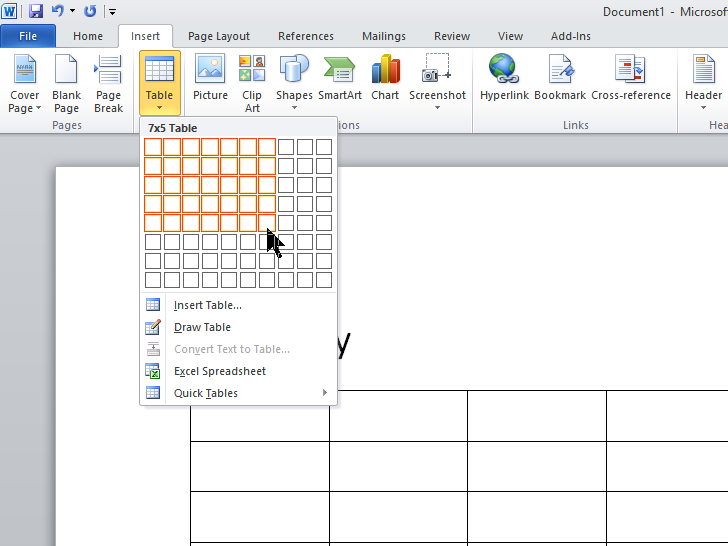728x546 pixels.
Task: Insert a Picture from file
Action: point(210,79)
